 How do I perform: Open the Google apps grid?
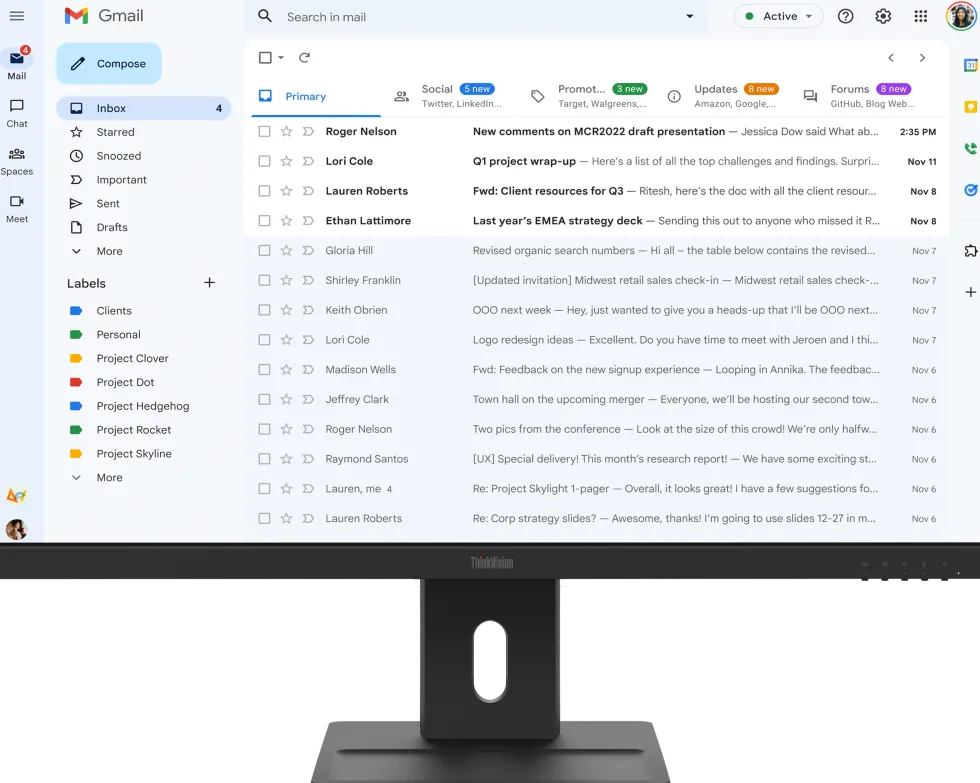tap(921, 16)
